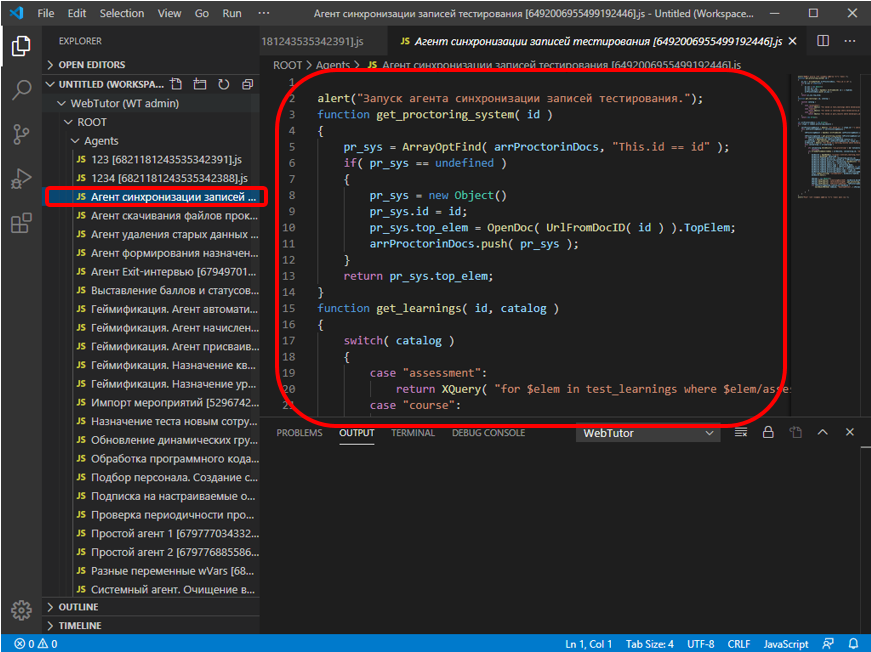The width and height of the screenshot is (871, 652).
Task: Switch to the Problems tab
Action: 299,433
